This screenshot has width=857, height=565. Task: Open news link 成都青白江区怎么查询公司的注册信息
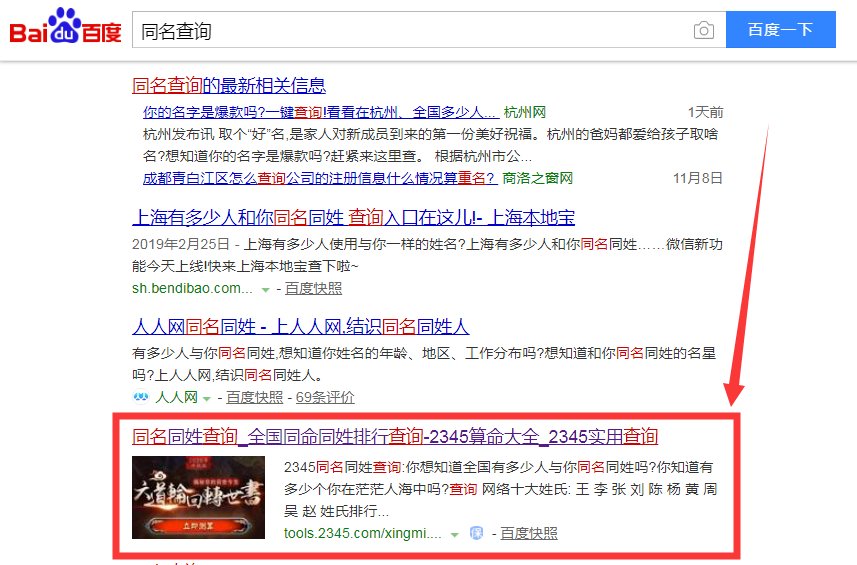(320, 178)
